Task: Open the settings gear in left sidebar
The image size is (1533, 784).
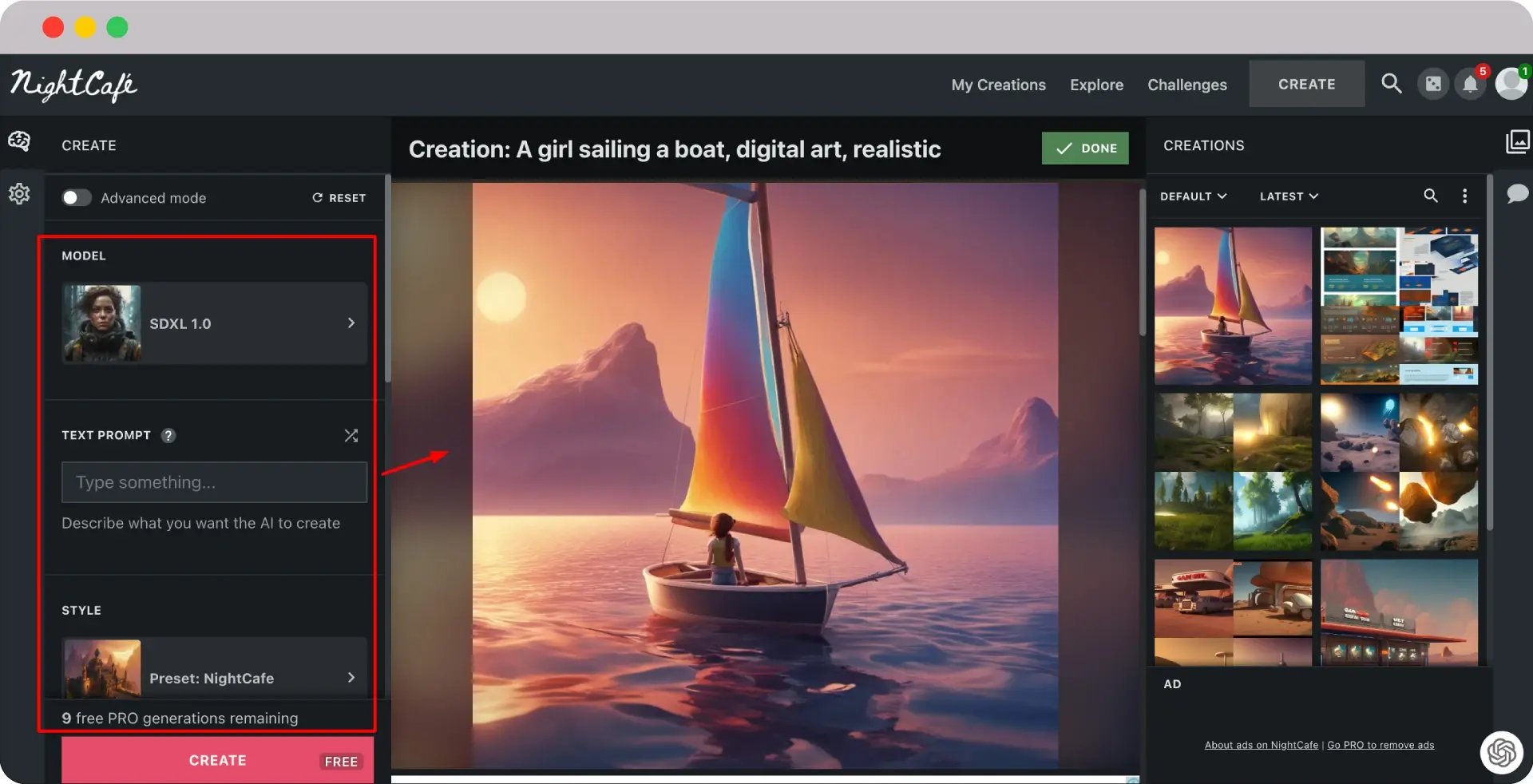Action: pos(19,194)
